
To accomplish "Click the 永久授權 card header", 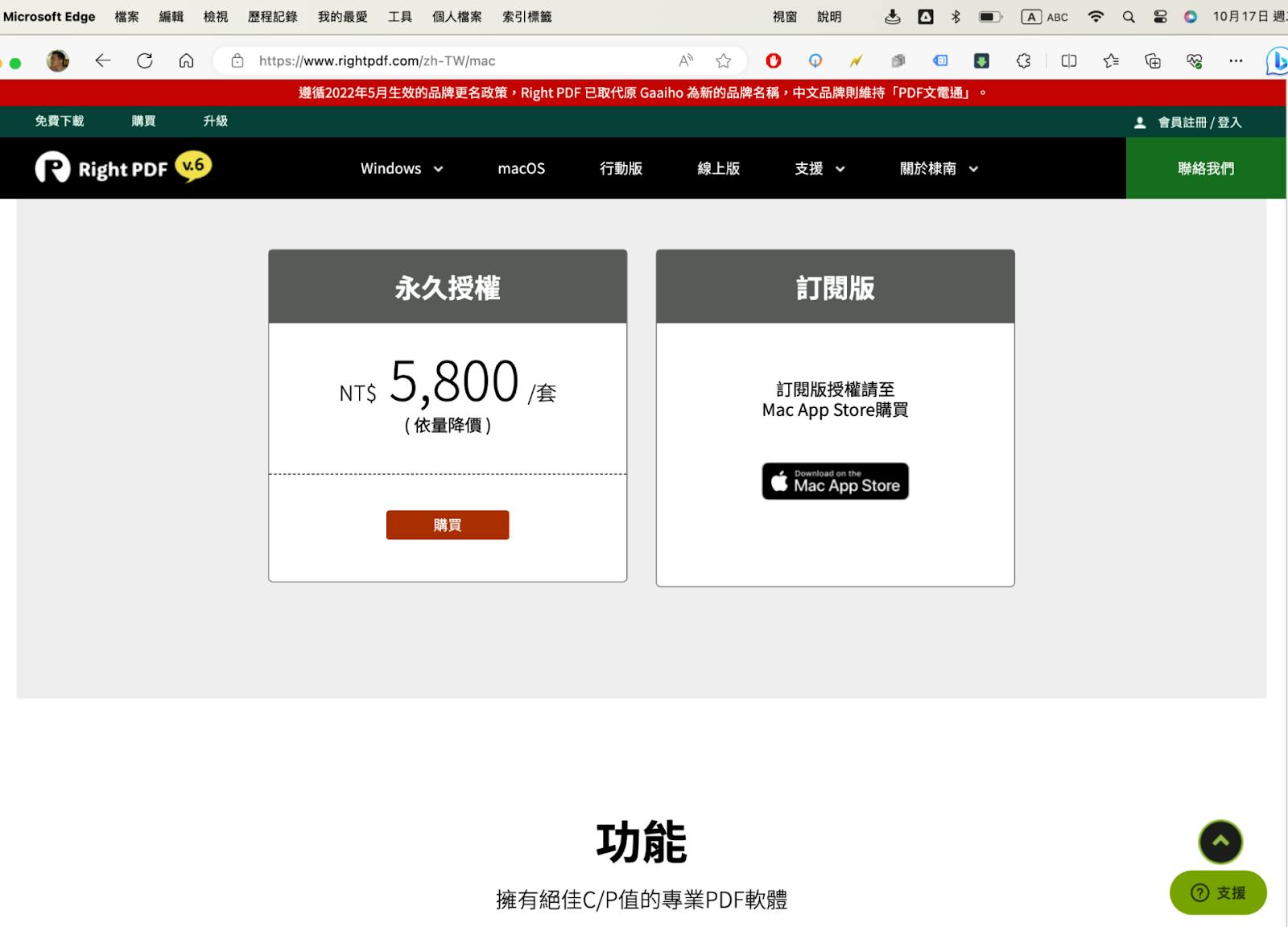I will tap(448, 287).
